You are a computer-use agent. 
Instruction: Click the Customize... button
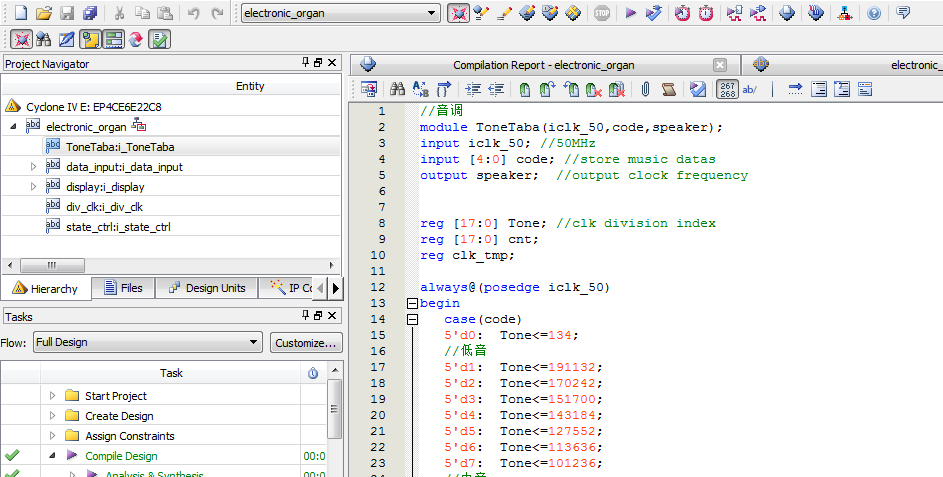pyautogui.click(x=305, y=343)
